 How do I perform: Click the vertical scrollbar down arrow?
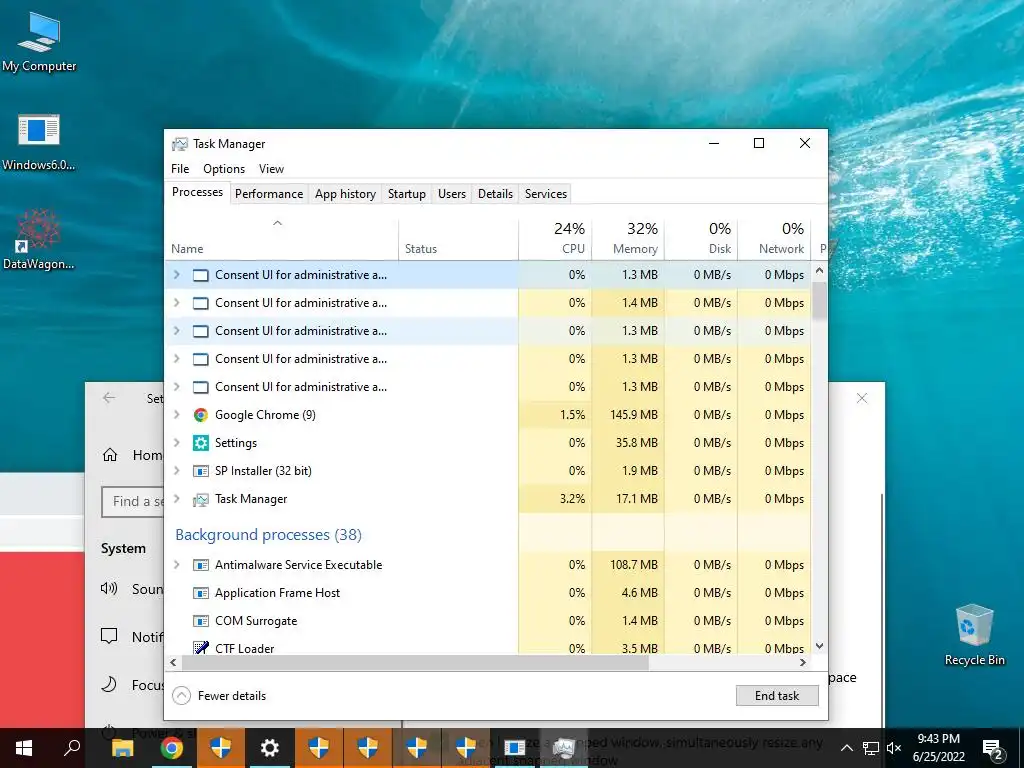tap(820, 646)
